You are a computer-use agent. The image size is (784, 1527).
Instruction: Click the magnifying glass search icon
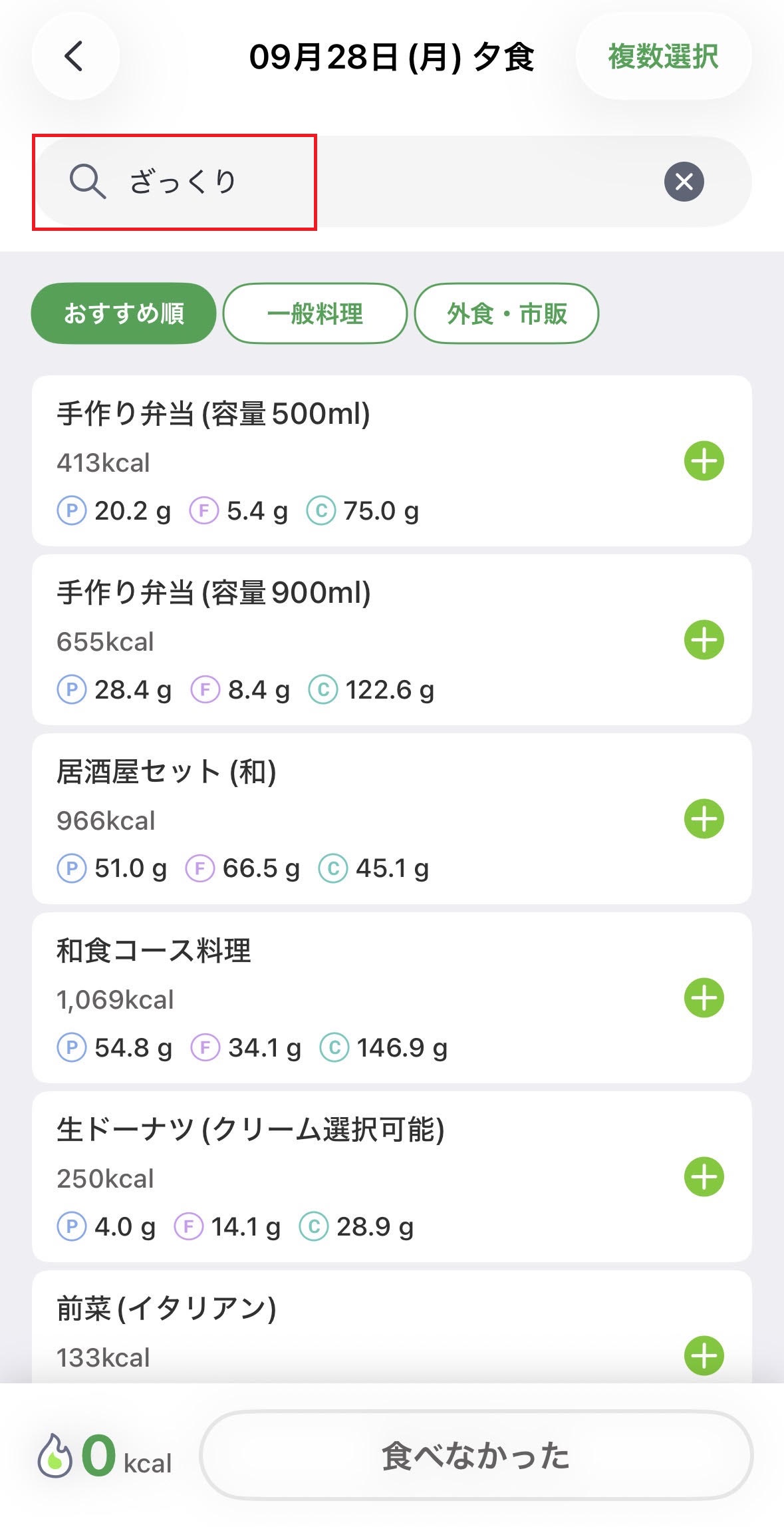pyautogui.click(x=88, y=182)
